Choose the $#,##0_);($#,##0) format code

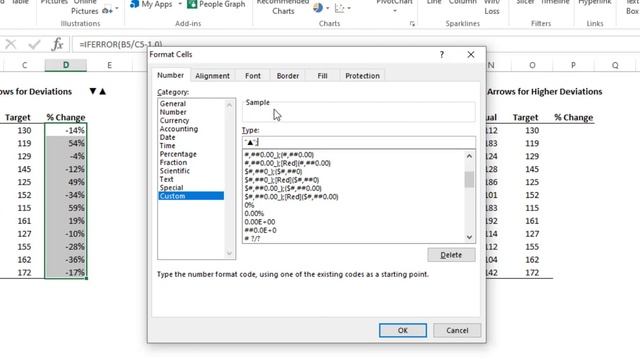tap(273, 171)
